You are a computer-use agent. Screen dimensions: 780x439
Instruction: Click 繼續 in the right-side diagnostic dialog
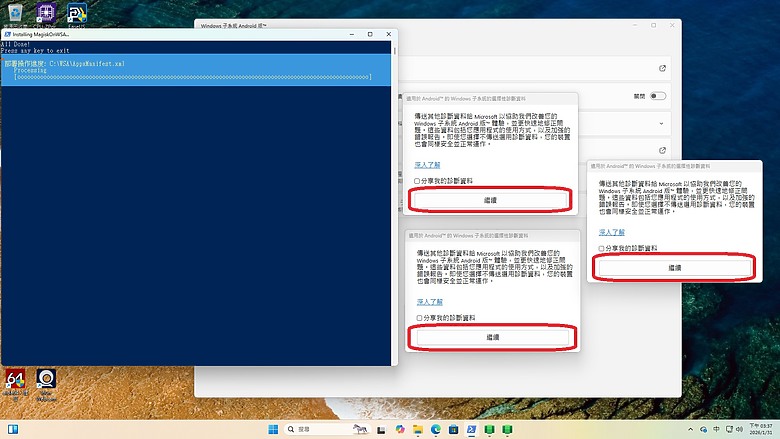[675, 267]
